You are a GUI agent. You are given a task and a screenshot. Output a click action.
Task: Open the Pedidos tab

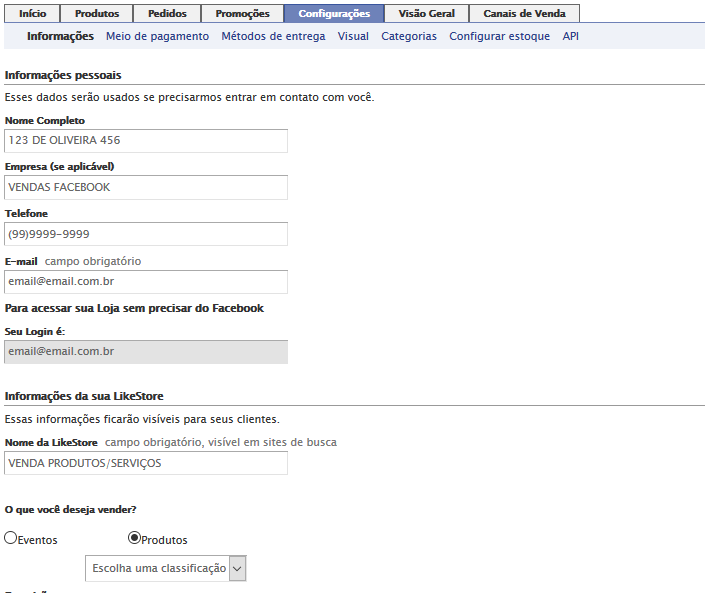coord(167,14)
